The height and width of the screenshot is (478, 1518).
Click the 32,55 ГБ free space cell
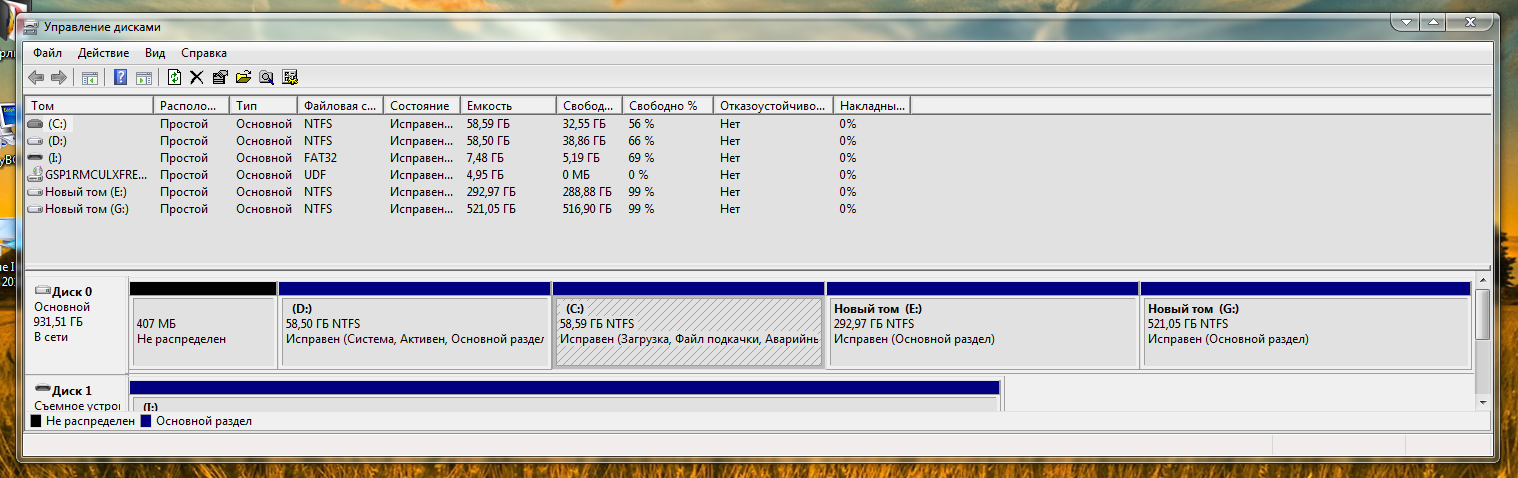click(584, 124)
